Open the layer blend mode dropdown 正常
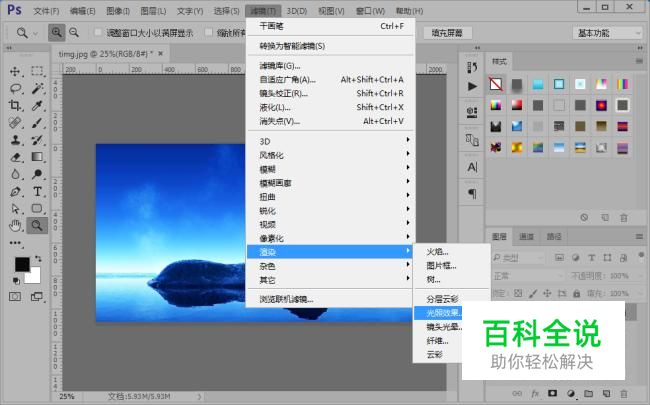 point(528,276)
